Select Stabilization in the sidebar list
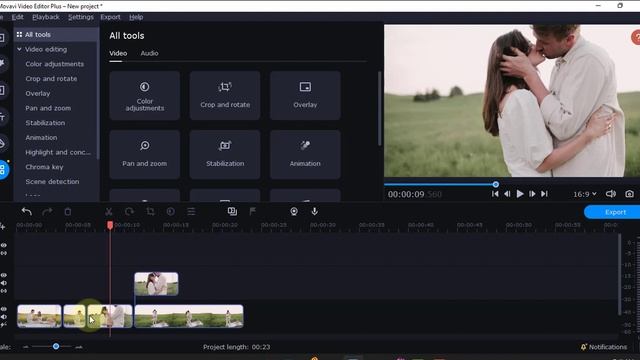 click(45, 123)
